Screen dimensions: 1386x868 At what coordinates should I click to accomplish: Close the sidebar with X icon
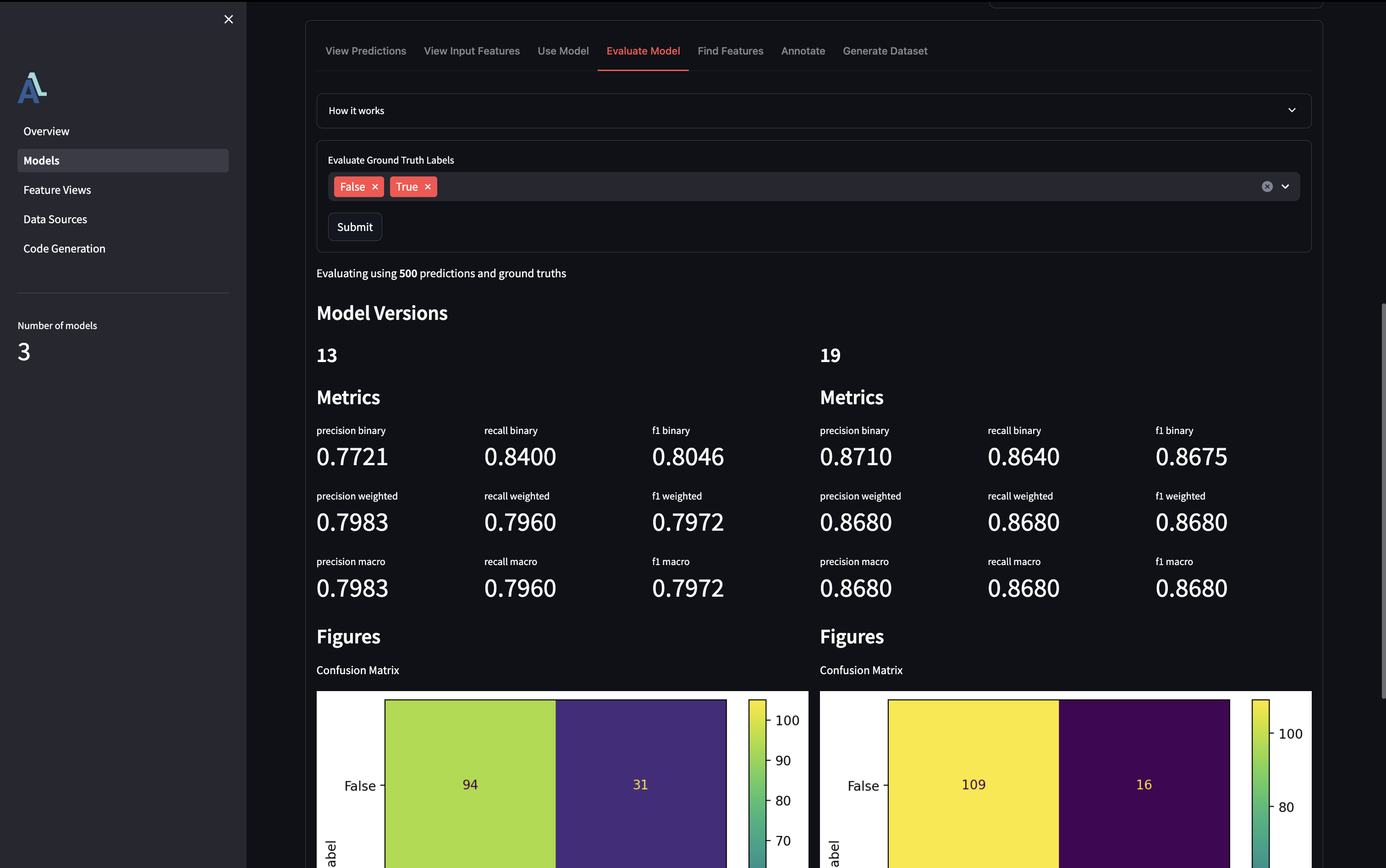click(x=229, y=20)
